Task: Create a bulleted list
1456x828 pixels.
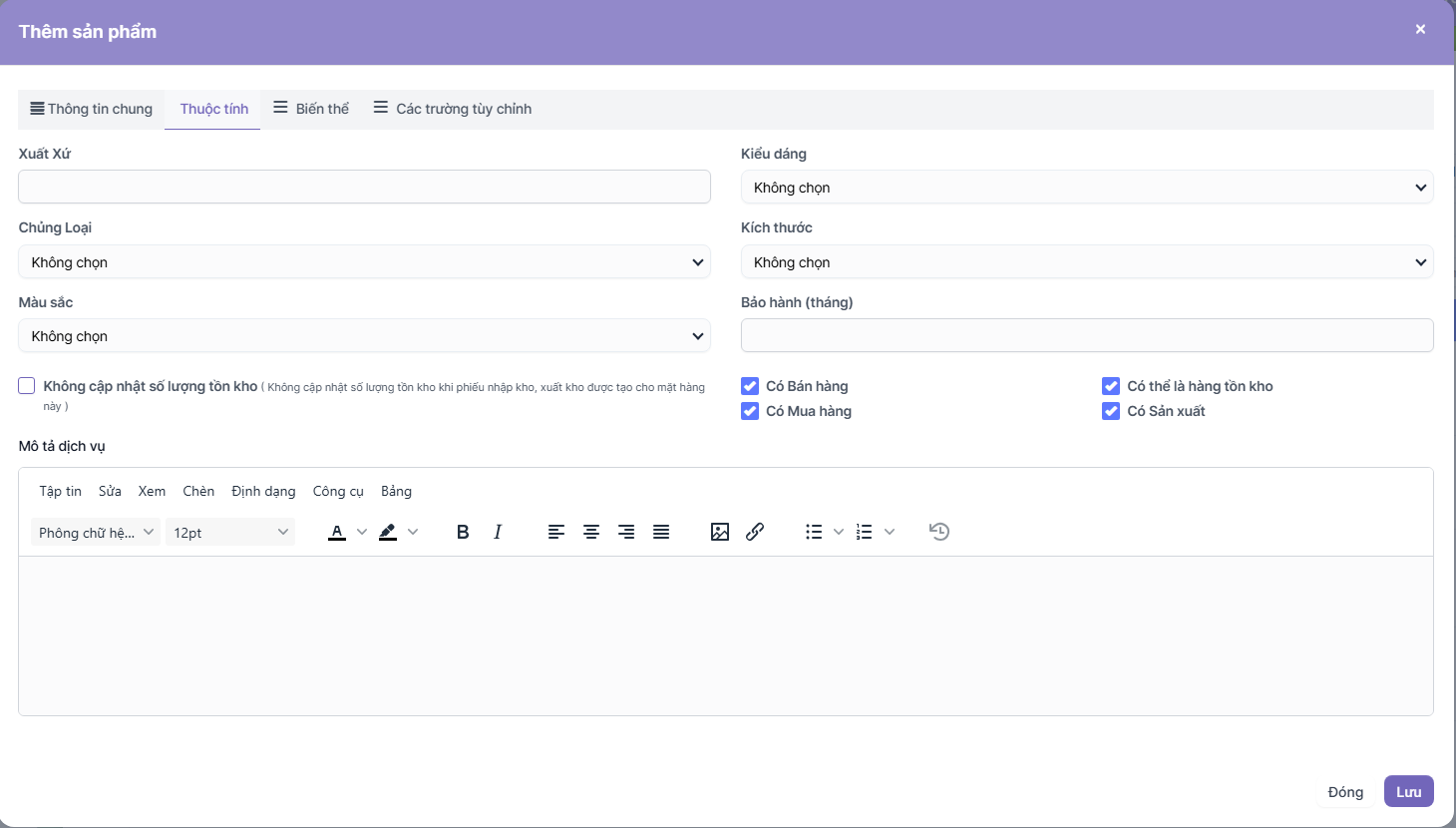Action: 814,532
